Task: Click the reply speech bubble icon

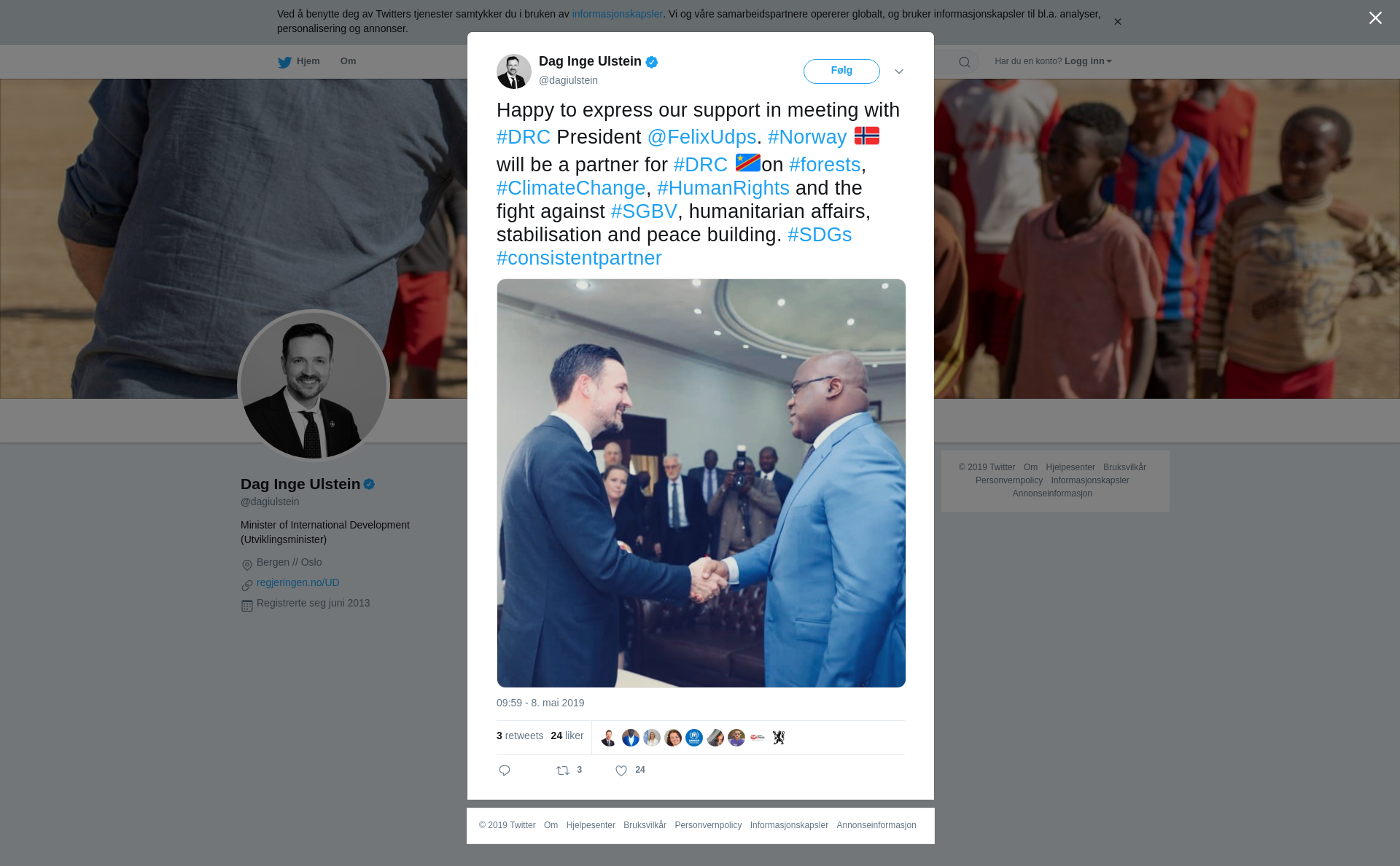Action: 505,771
